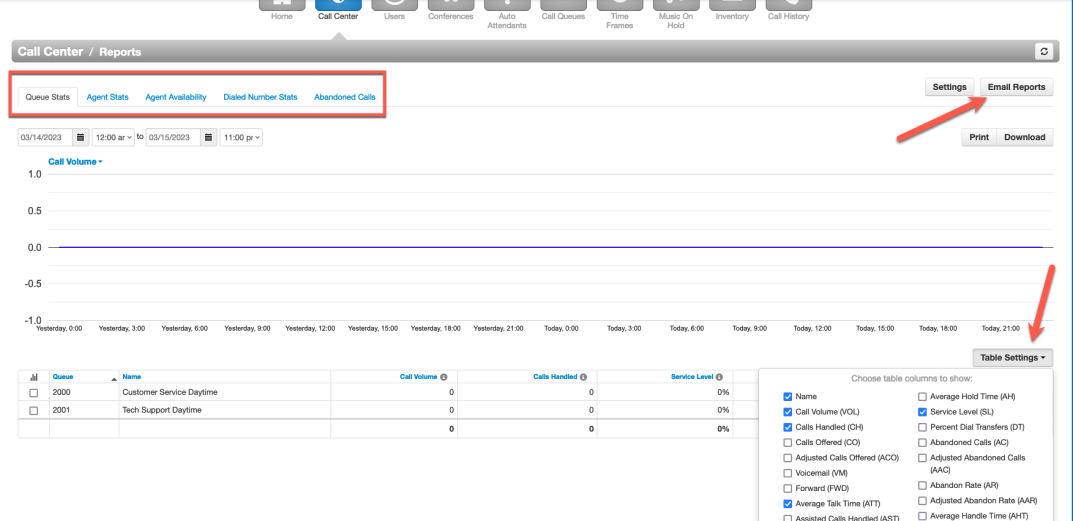Viewport: 1073px width, 521px height.
Task: Enable Percent Dial Transfers (DT) column
Action: 922,427
